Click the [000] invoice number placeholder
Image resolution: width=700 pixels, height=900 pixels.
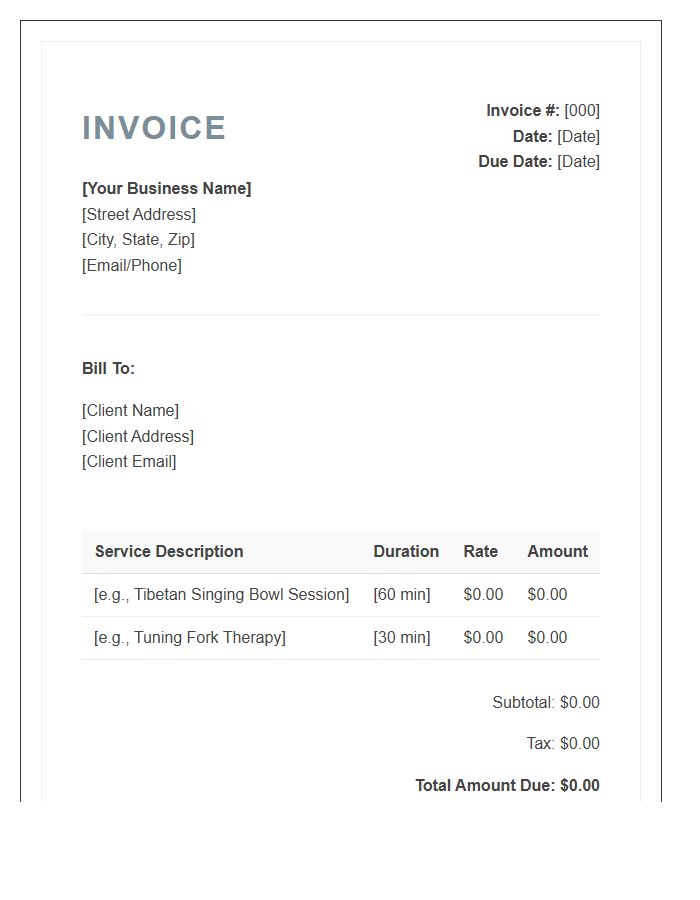point(582,110)
